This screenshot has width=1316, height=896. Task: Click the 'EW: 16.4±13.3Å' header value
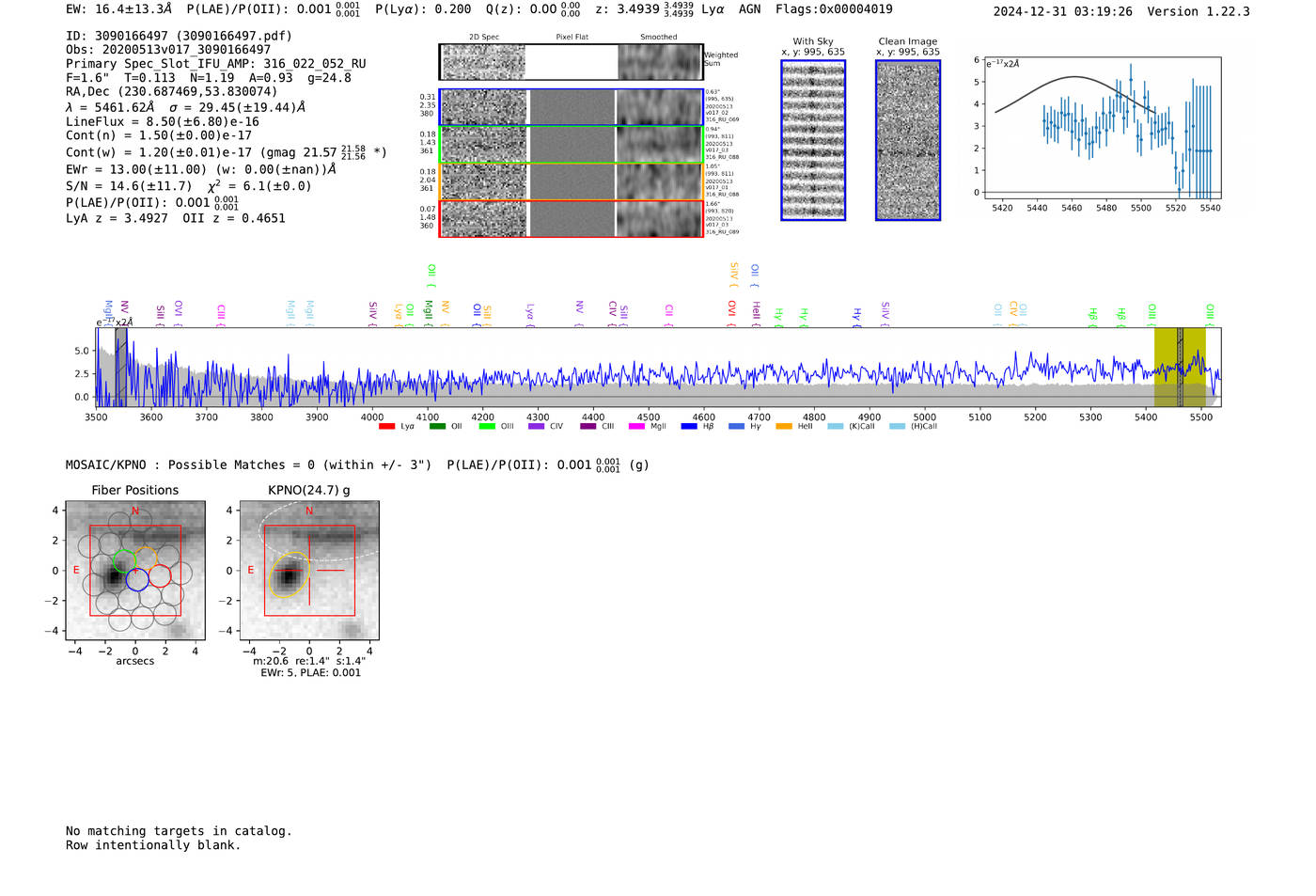119,9
